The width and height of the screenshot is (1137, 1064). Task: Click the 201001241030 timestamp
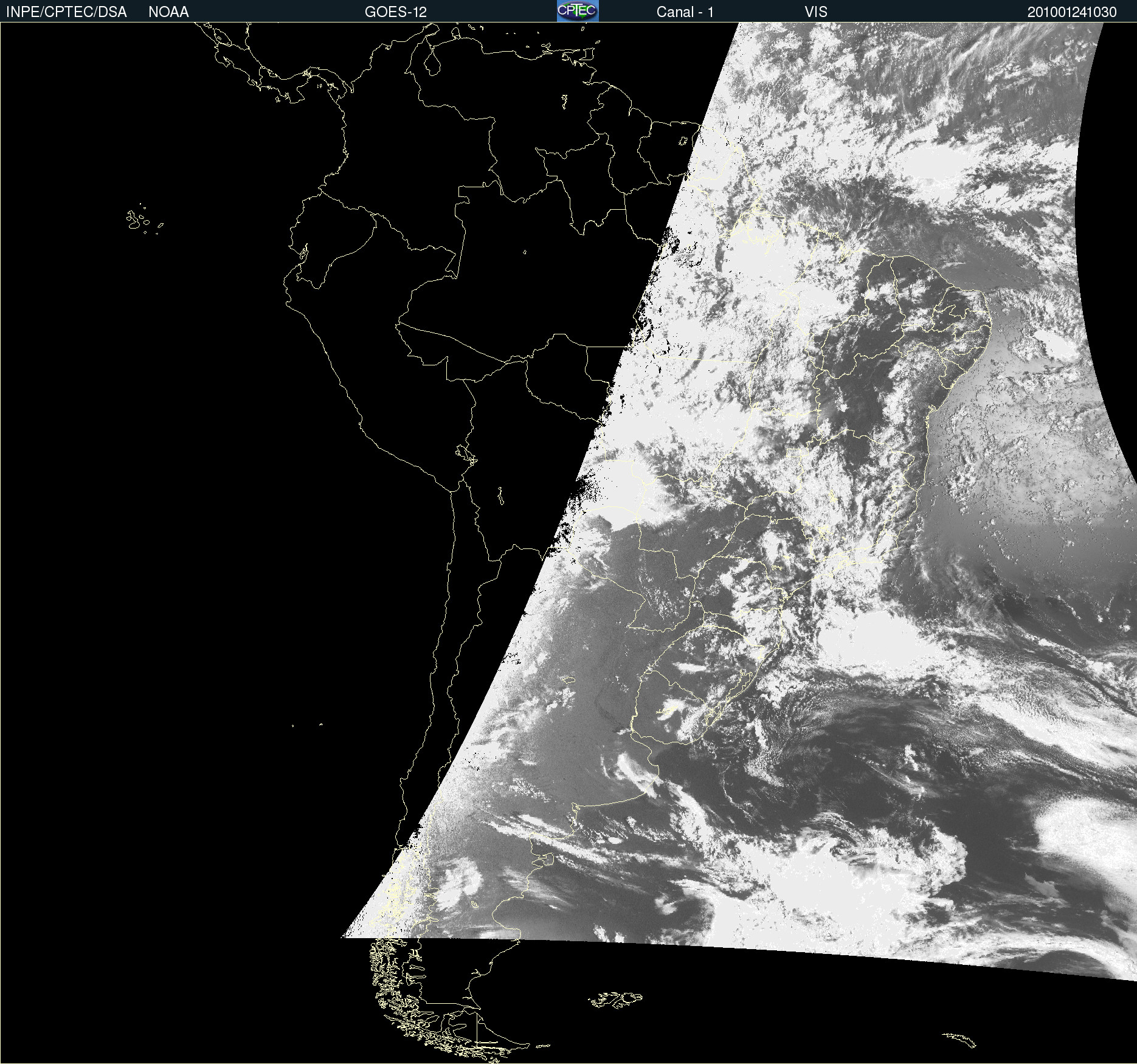tap(1072, 12)
